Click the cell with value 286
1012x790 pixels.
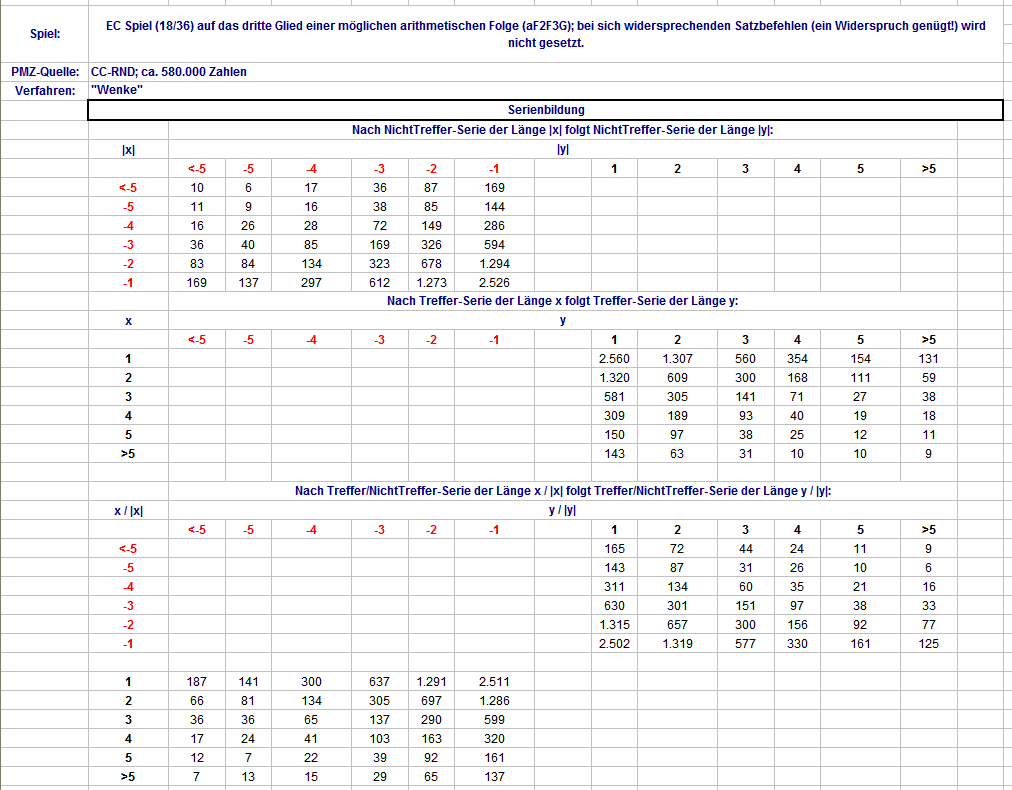pyautogui.click(x=494, y=226)
